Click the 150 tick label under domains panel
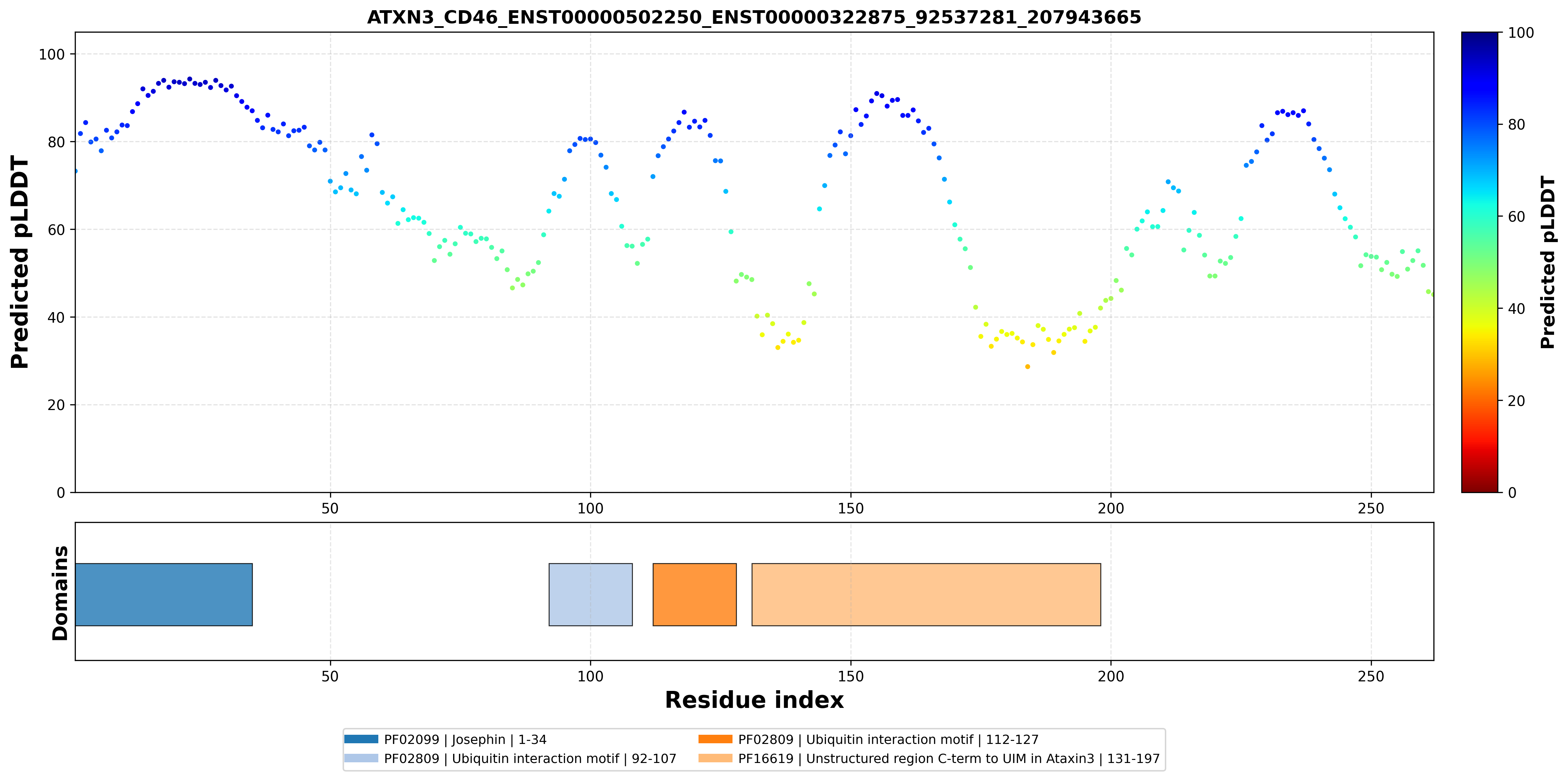 (x=850, y=676)
